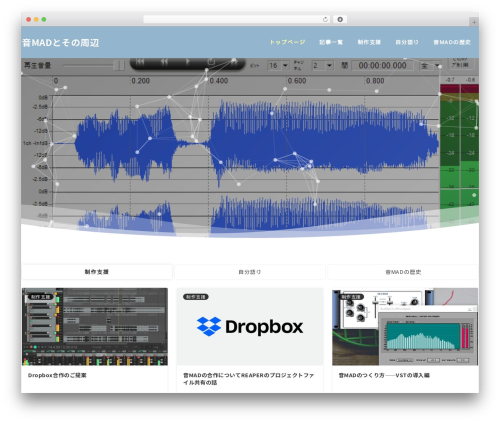Switch to the 制作支援 tab above the cards
The image size is (500, 423).
tap(97, 272)
